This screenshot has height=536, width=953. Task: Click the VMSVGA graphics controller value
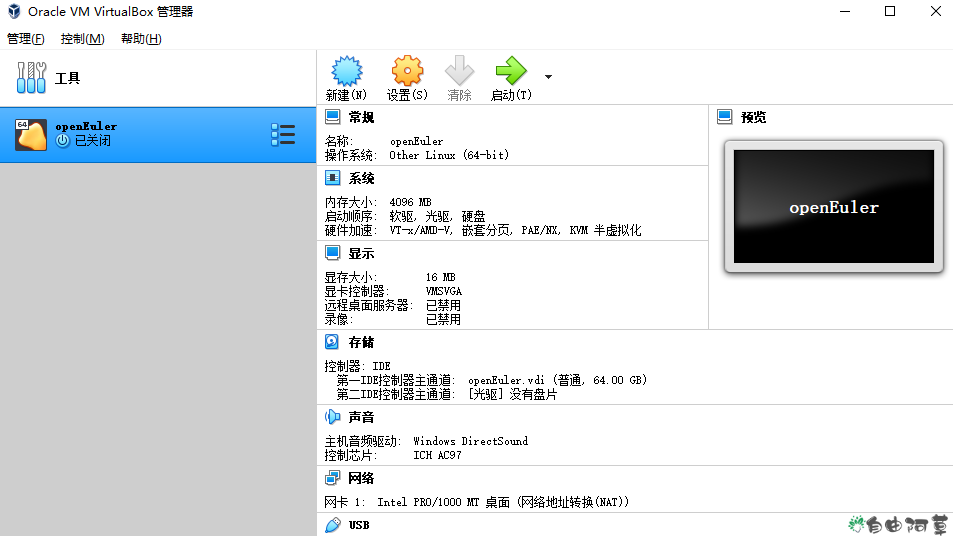tap(444, 292)
